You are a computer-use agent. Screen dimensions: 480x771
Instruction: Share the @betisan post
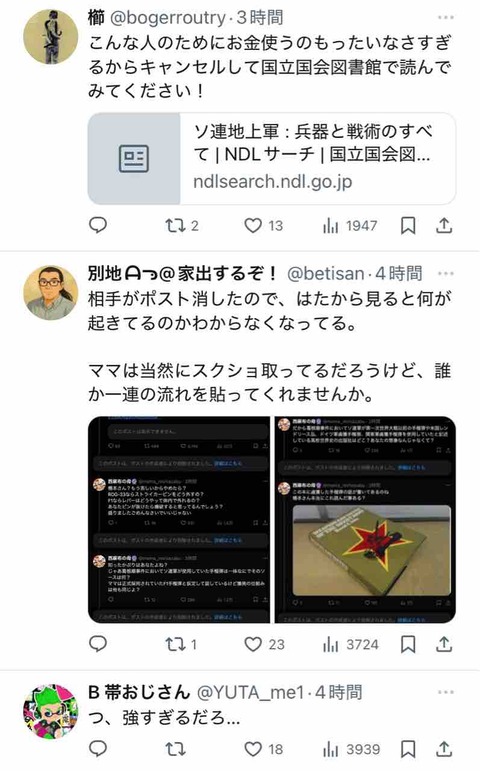pyautogui.click(x=444, y=644)
